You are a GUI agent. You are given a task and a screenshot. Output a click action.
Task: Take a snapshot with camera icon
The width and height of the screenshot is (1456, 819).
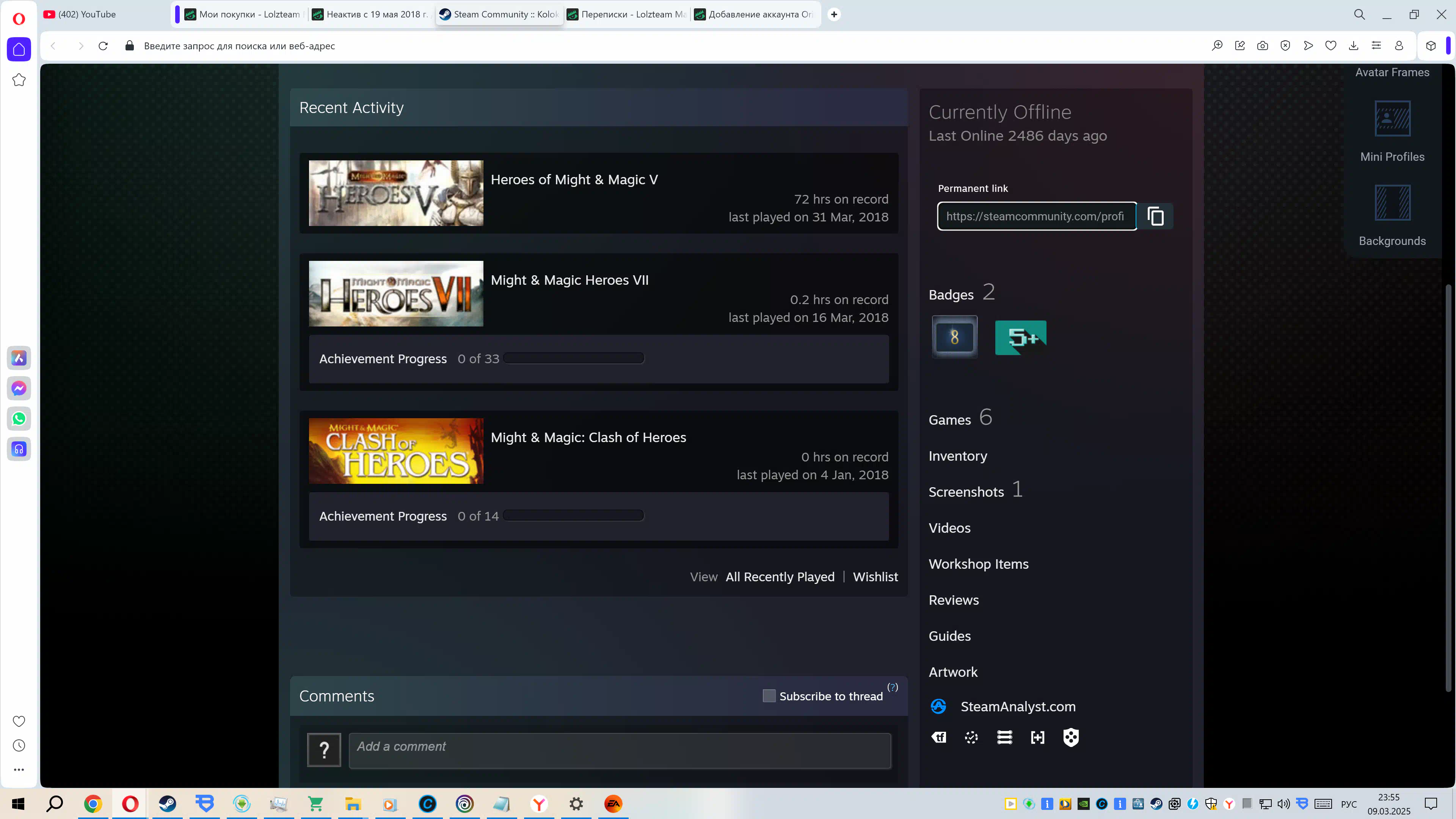click(x=1263, y=46)
